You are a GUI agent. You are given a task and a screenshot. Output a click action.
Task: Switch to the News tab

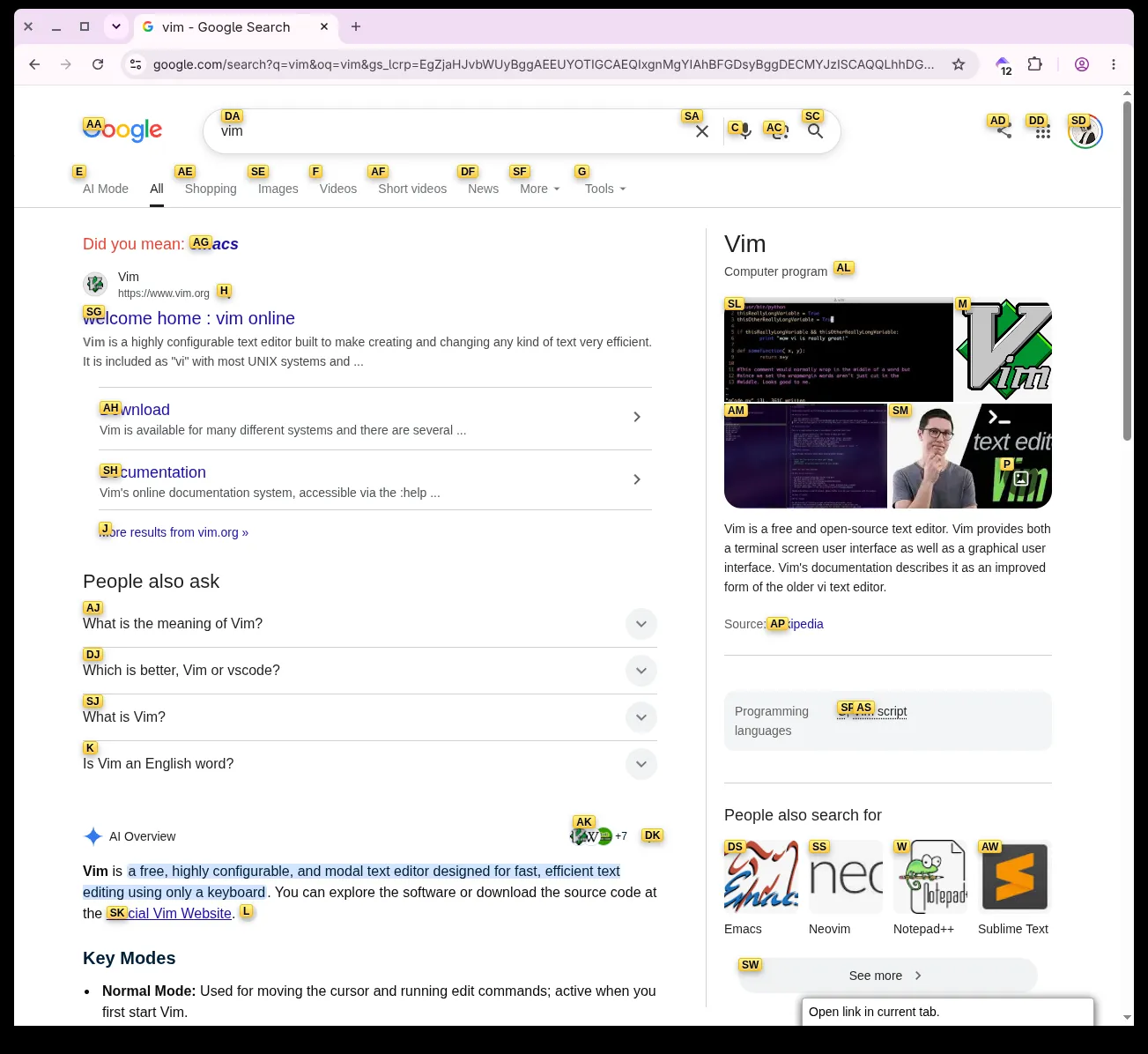pos(483,189)
